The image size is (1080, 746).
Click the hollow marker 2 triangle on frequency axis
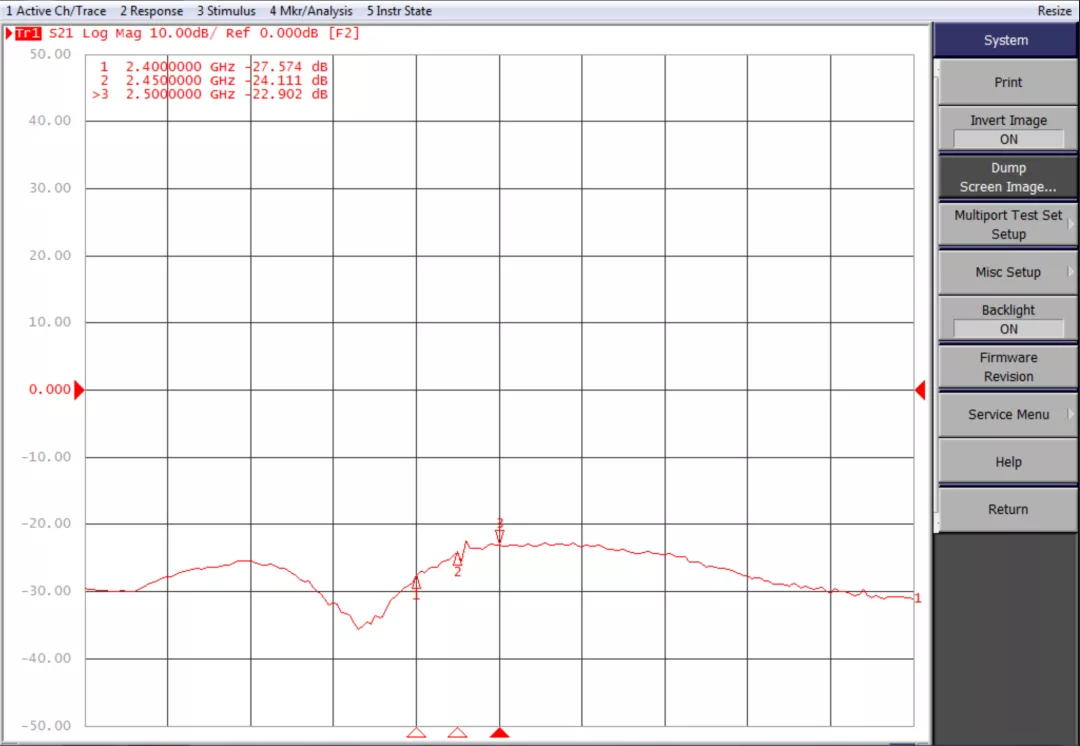(457, 733)
